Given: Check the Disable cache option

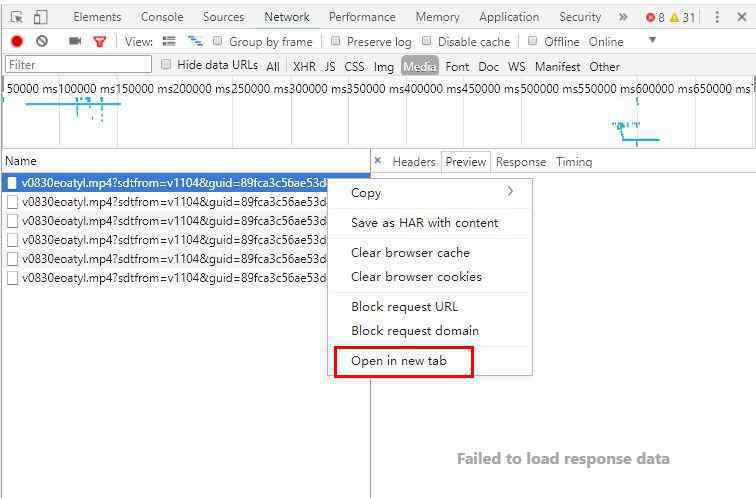Looking at the screenshot, I should click(427, 41).
